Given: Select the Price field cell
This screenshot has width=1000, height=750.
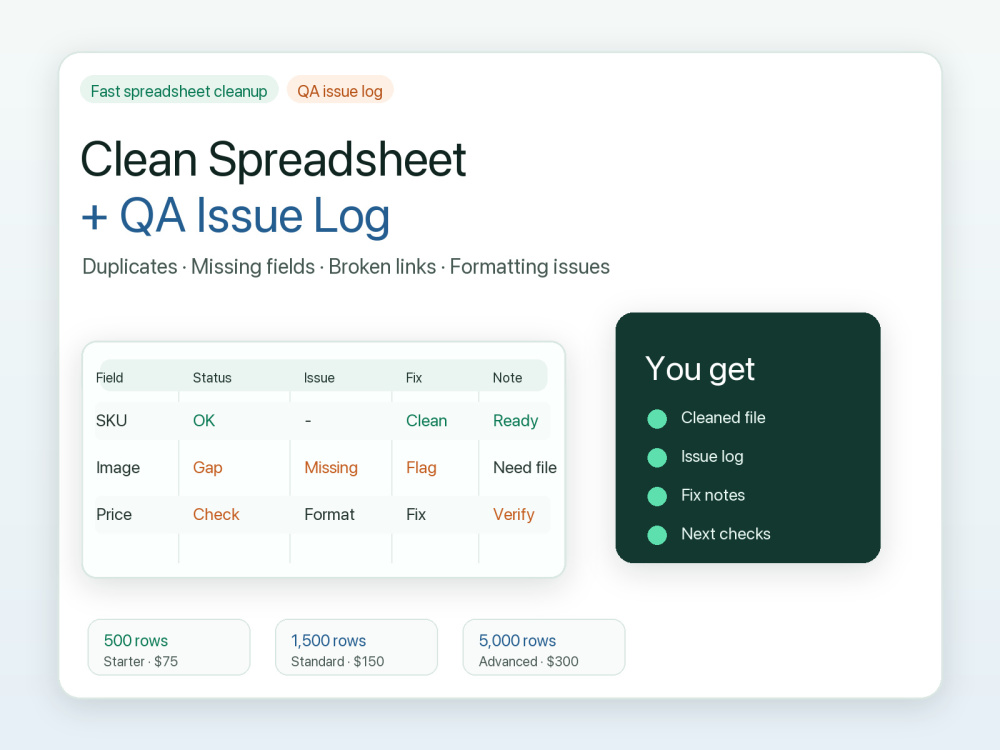Looking at the screenshot, I should tap(114, 515).
